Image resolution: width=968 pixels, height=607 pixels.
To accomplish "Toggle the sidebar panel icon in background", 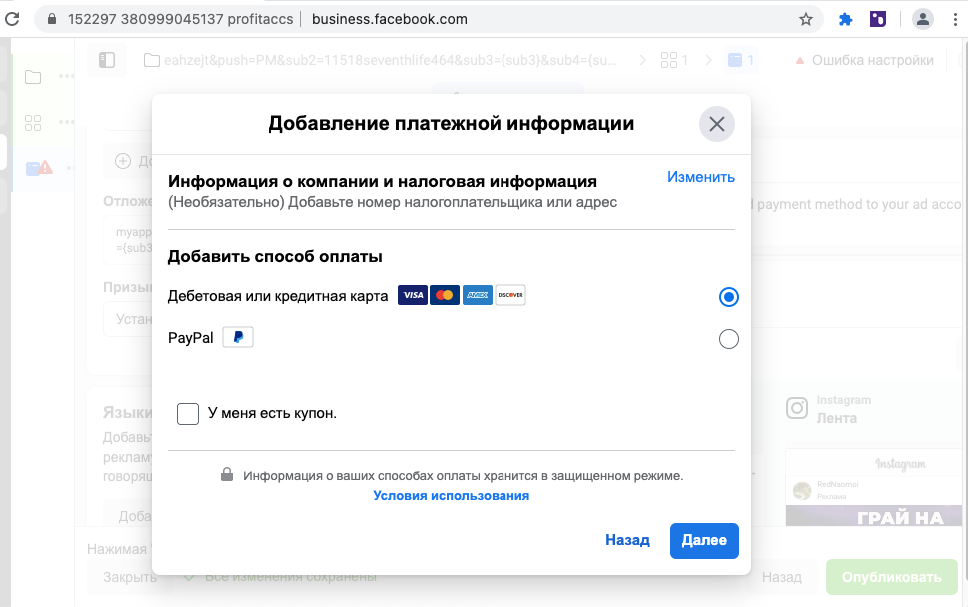I will 107,60.
